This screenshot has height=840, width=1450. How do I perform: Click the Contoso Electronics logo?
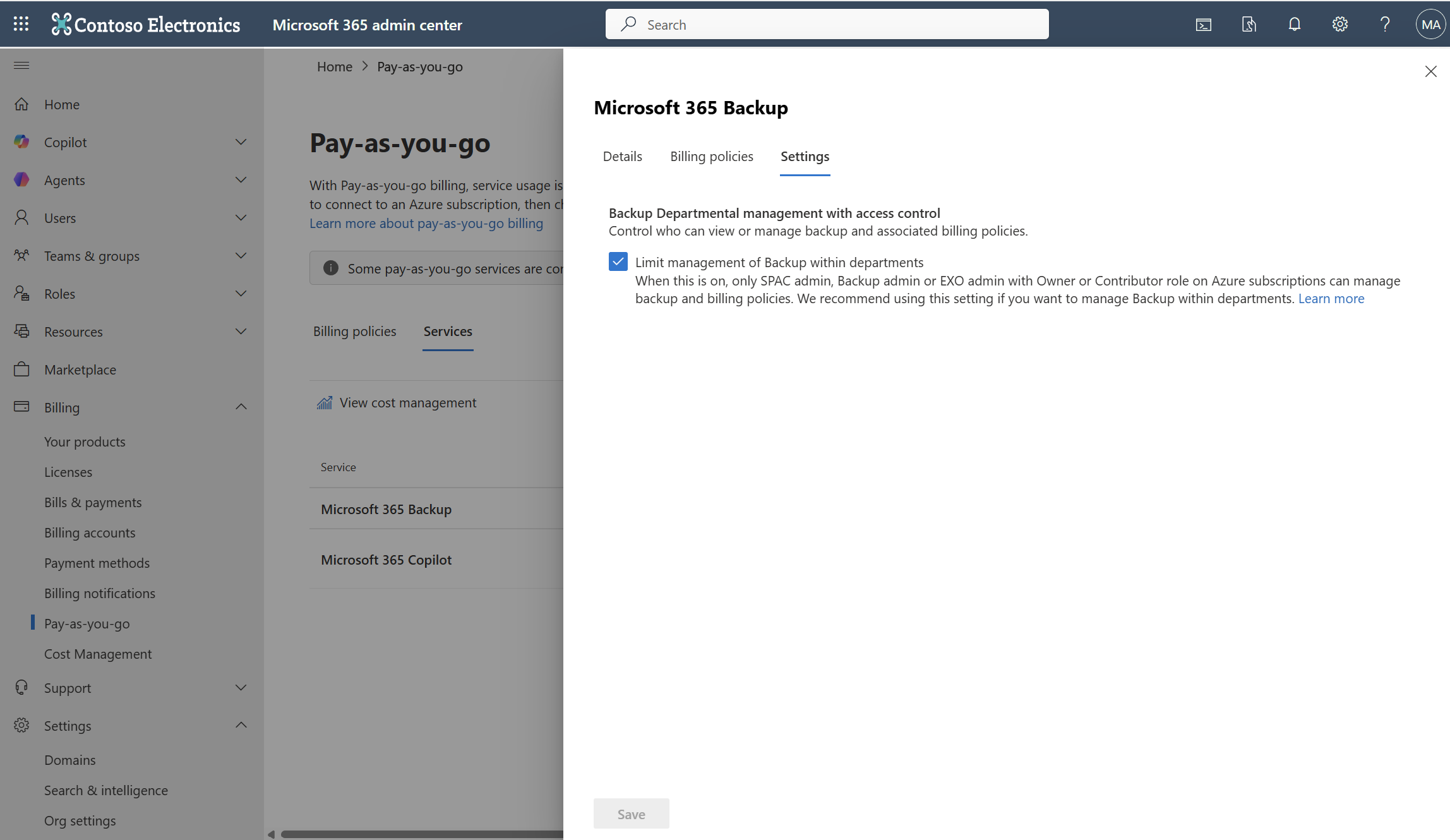pos(146,24)
